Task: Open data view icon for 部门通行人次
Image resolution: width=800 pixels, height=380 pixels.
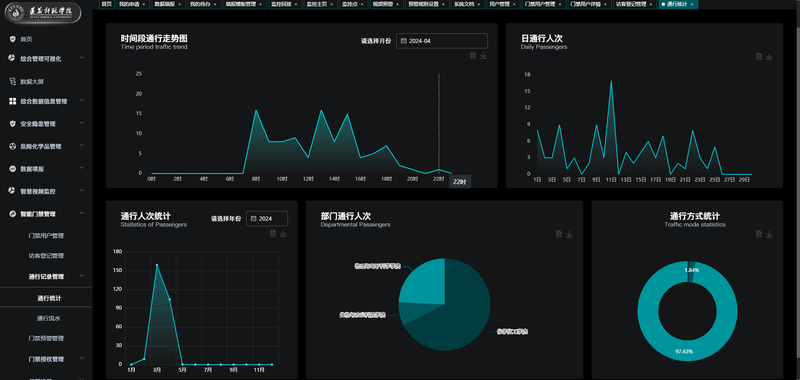Action: pos(559,234)
